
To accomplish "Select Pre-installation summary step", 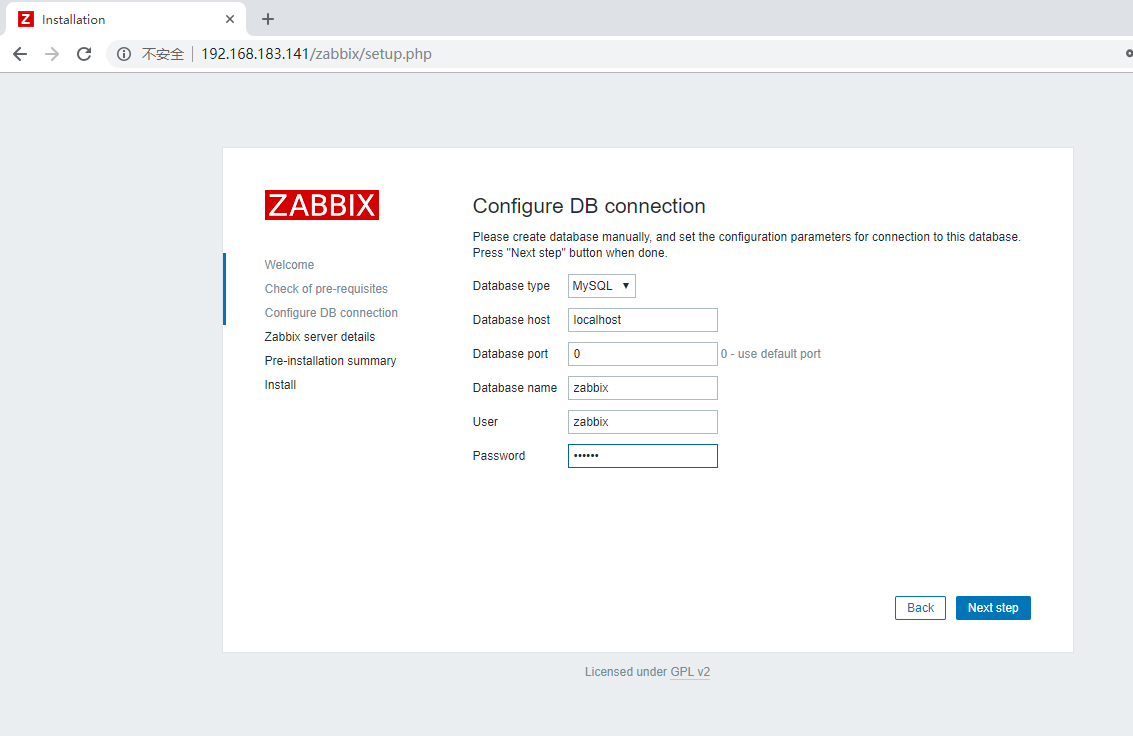I will pyautogui.click(x=330, y=360).
